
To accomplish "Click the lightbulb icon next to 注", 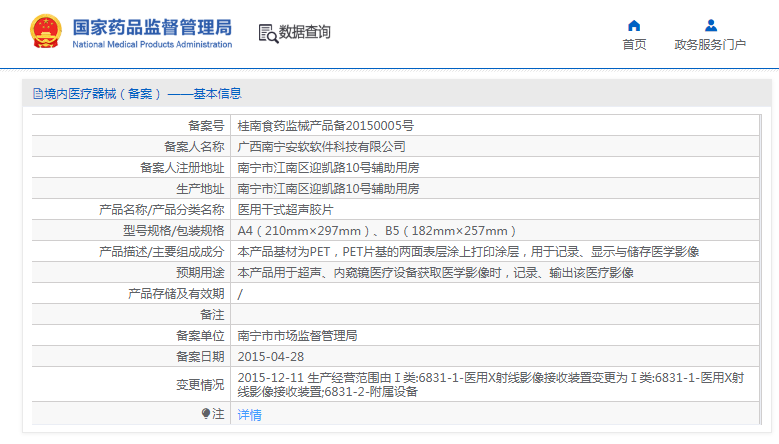I will (206, 413).
